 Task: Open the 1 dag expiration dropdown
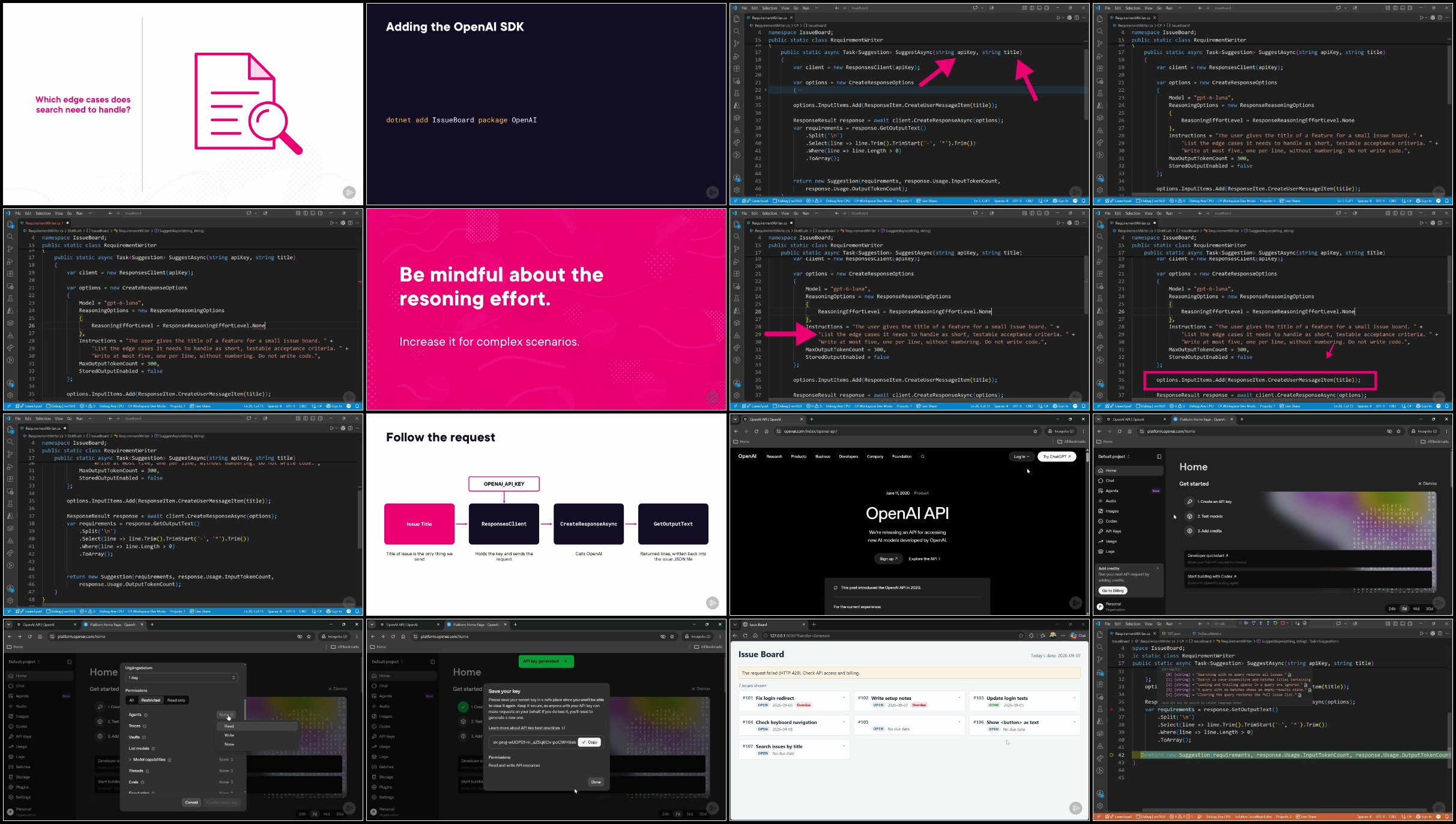[181, 678]
